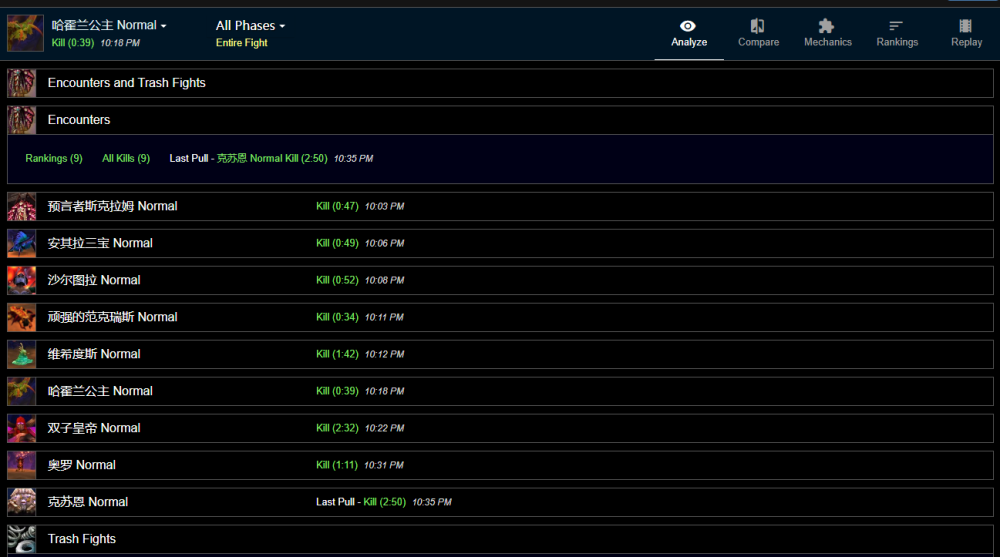Switch to the Compare tab
This screenshot has height=557, width=1000.
click(758, 33)
